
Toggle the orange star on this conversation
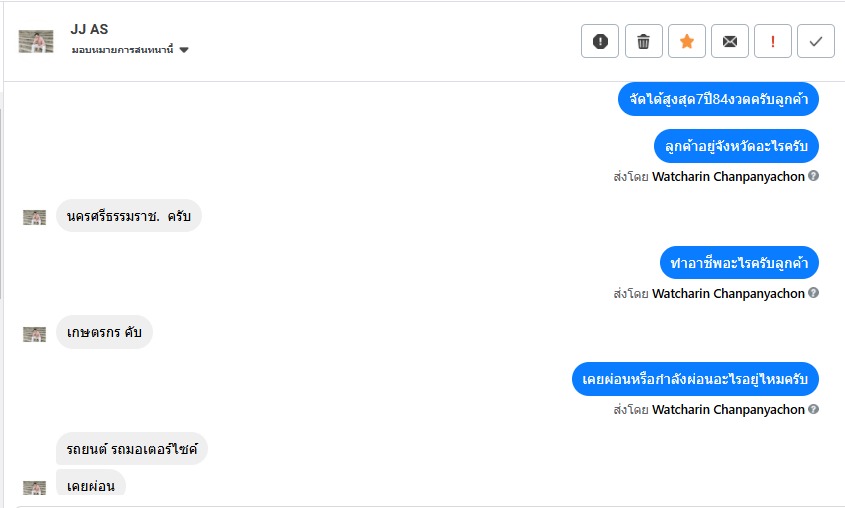[x=686, y=41]
